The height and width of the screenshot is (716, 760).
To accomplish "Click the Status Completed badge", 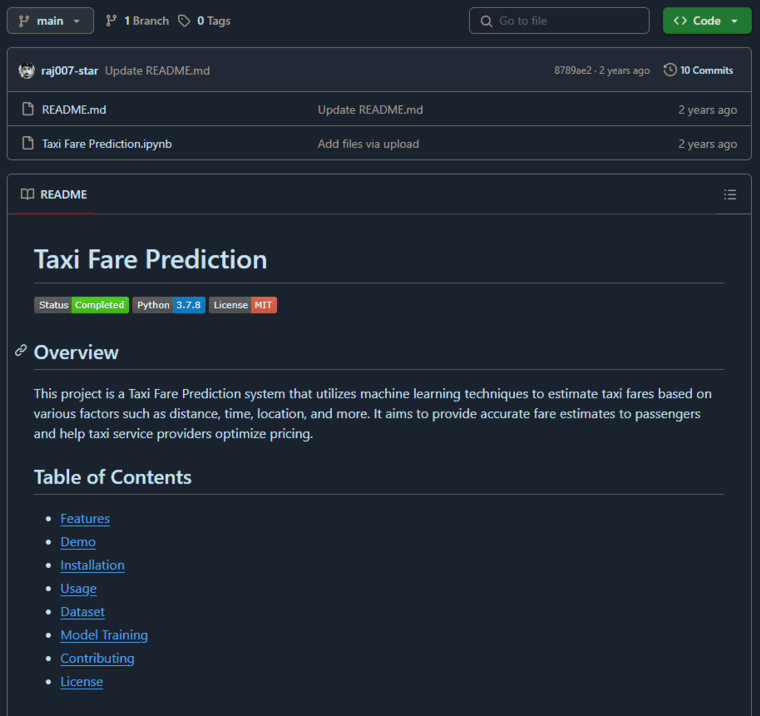I will point(81,305).
